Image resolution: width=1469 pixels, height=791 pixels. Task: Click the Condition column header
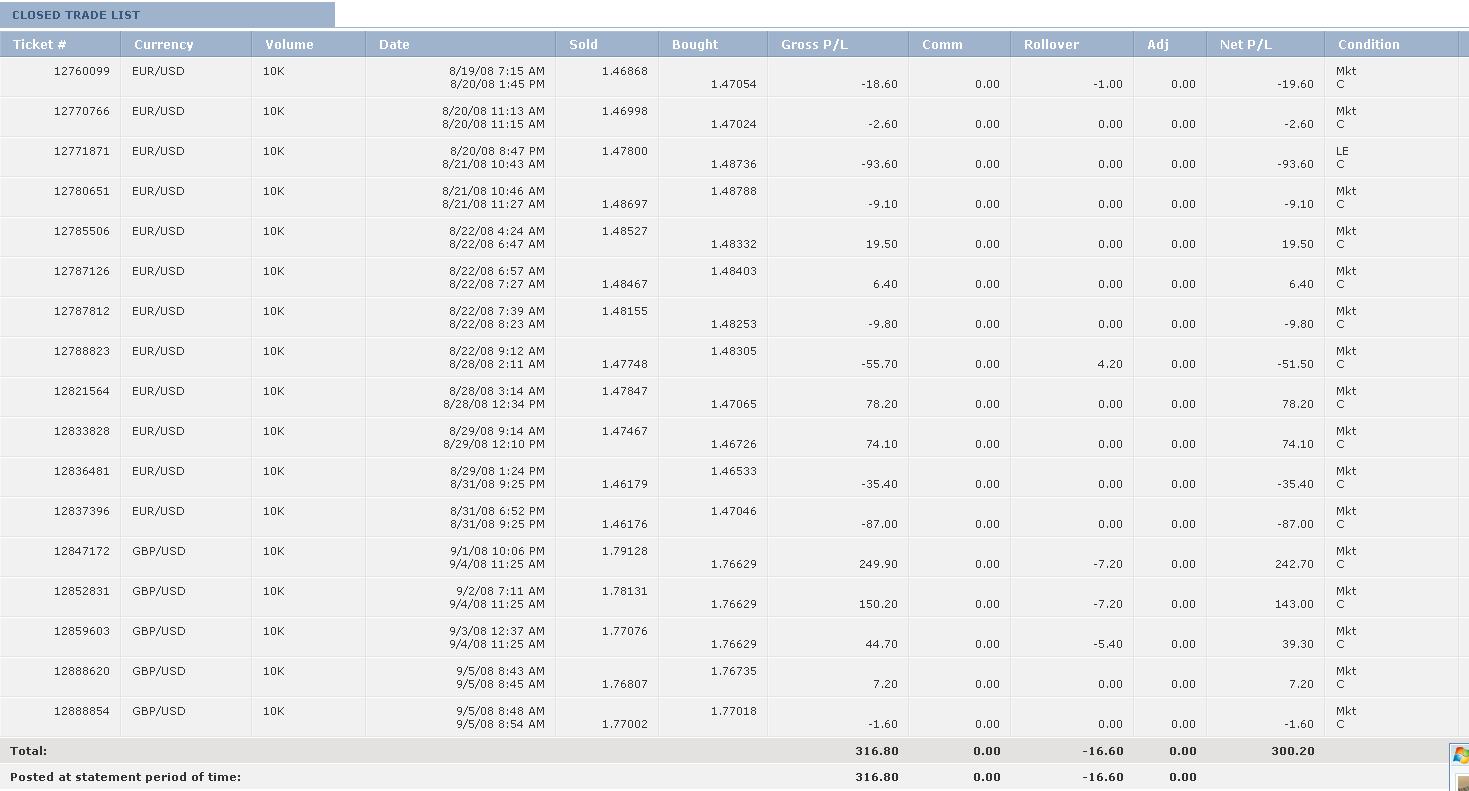(x=1392, y=44)
